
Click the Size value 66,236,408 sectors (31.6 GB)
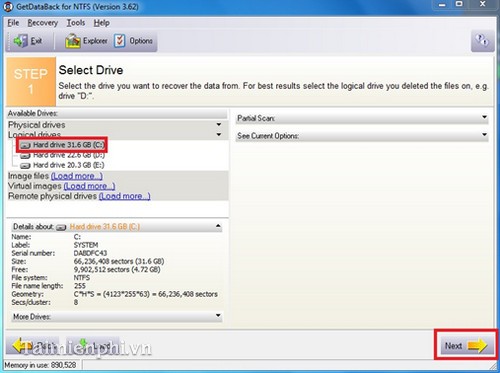pos(119,261)
